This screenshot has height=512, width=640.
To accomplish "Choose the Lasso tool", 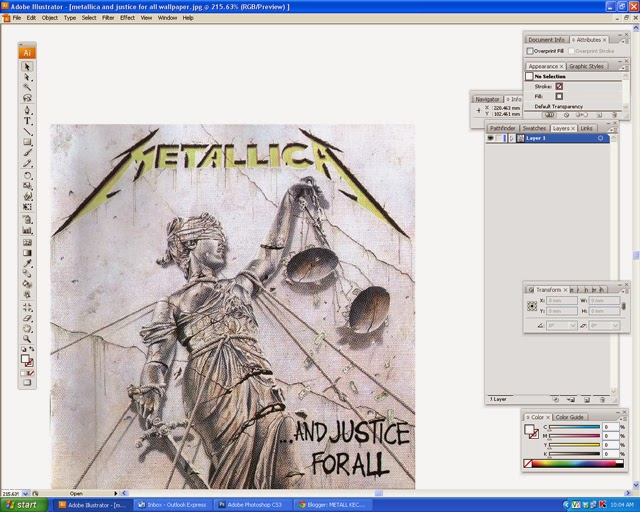I will pyautogui.click(x=27, y=98).
